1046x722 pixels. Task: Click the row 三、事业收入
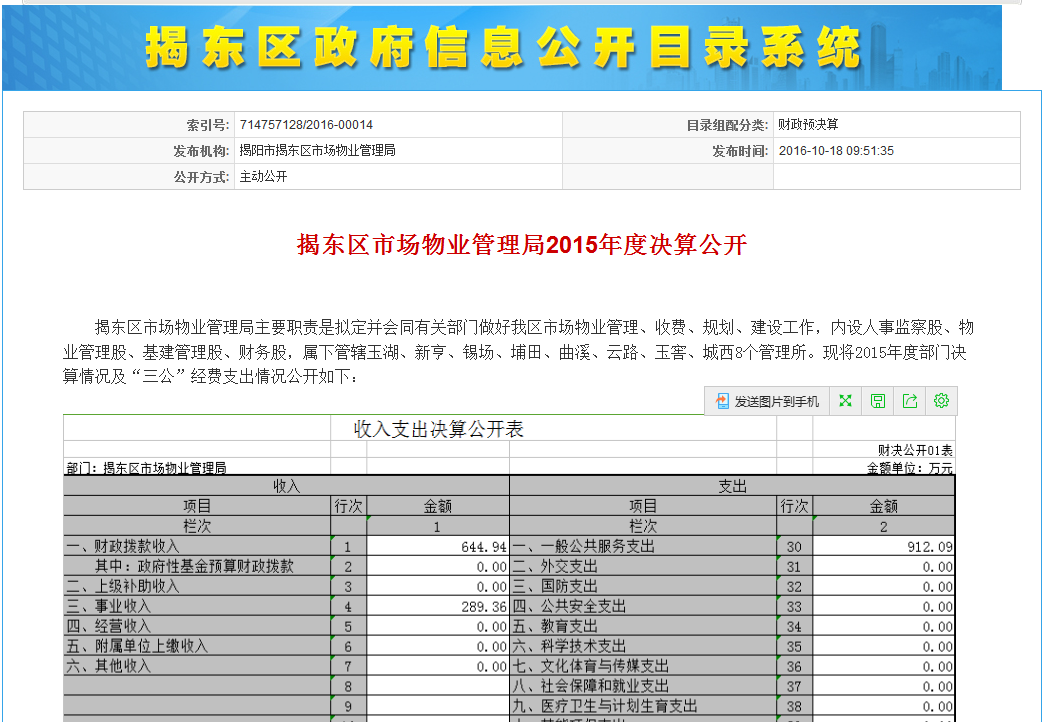109,607
